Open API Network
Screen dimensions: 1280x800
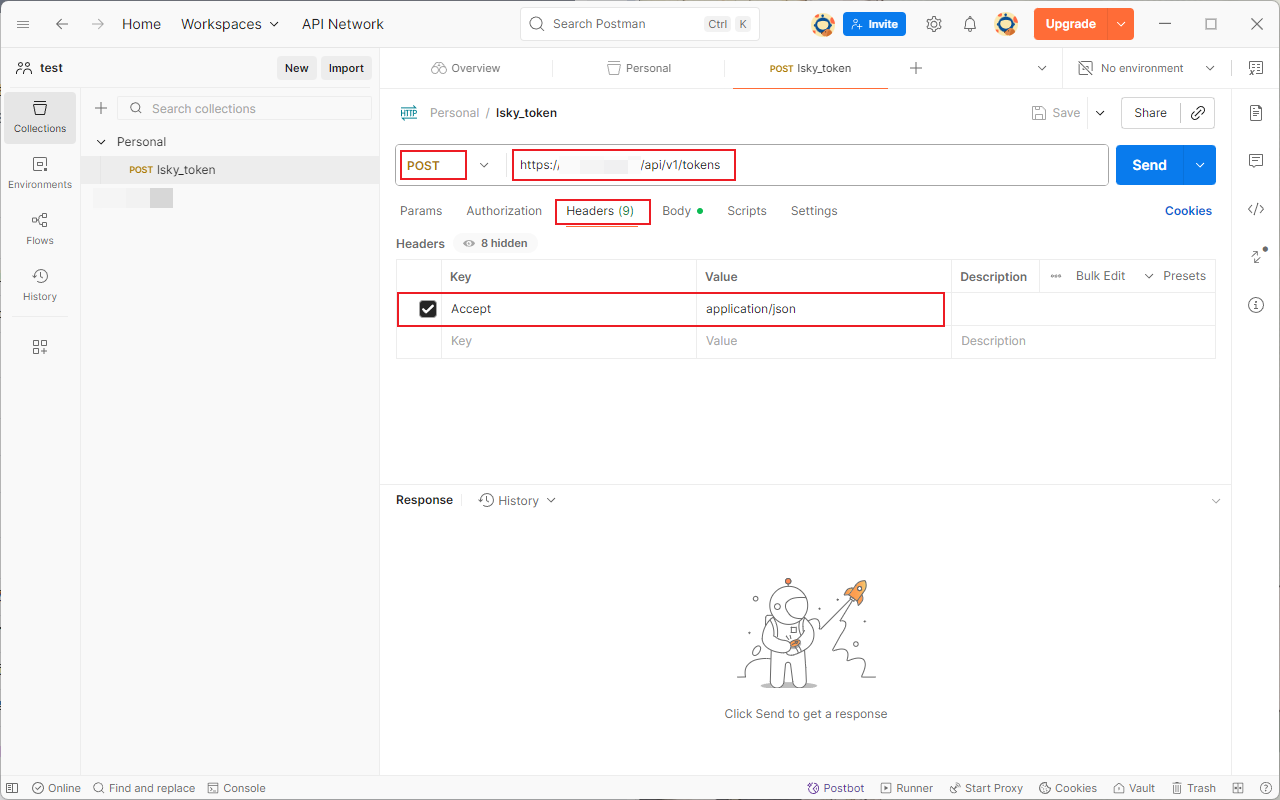click(x=343, y=24)
